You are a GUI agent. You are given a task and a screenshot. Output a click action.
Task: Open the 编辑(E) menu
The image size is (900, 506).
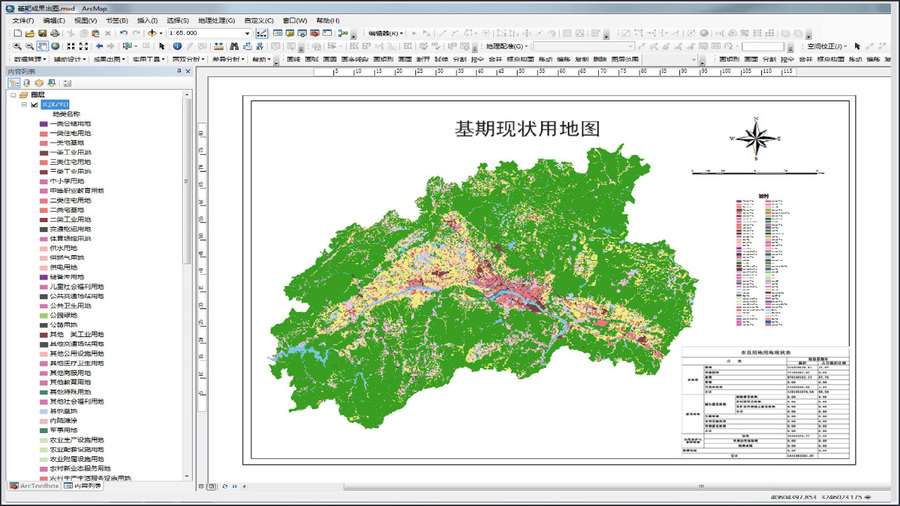tap(54, 21)
